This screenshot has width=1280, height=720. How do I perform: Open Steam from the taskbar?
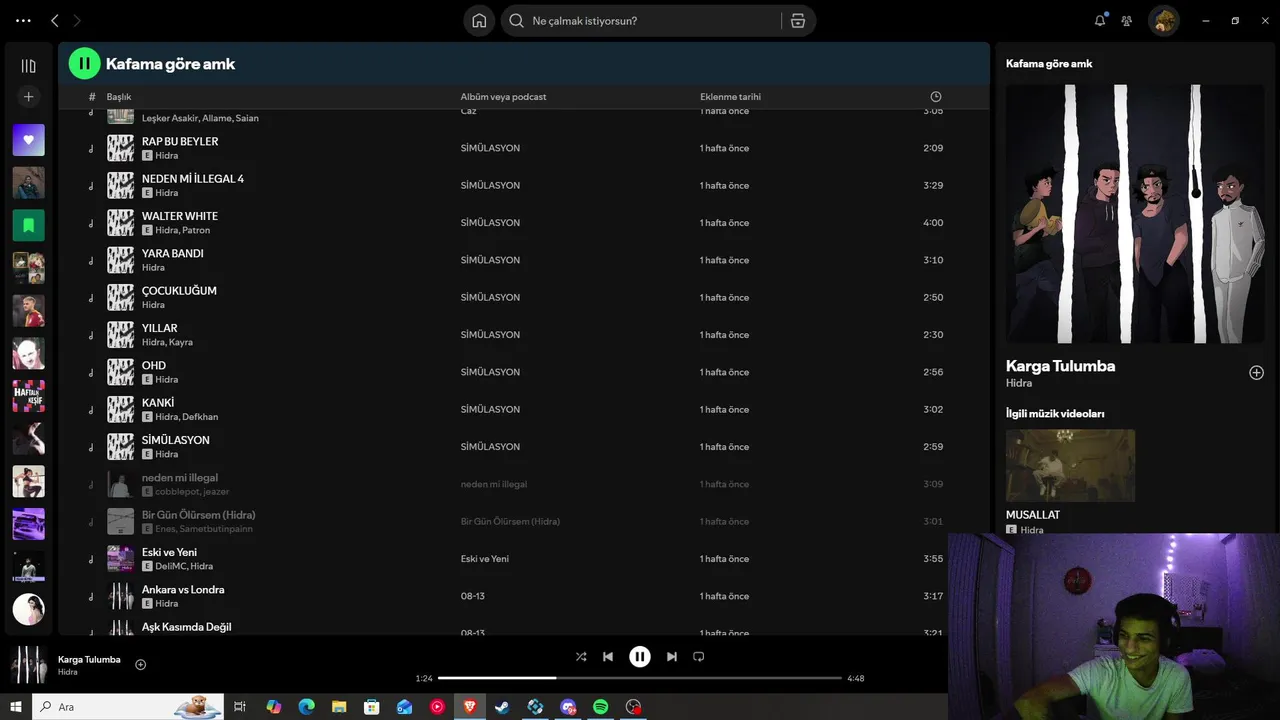[x=502, y=707]
